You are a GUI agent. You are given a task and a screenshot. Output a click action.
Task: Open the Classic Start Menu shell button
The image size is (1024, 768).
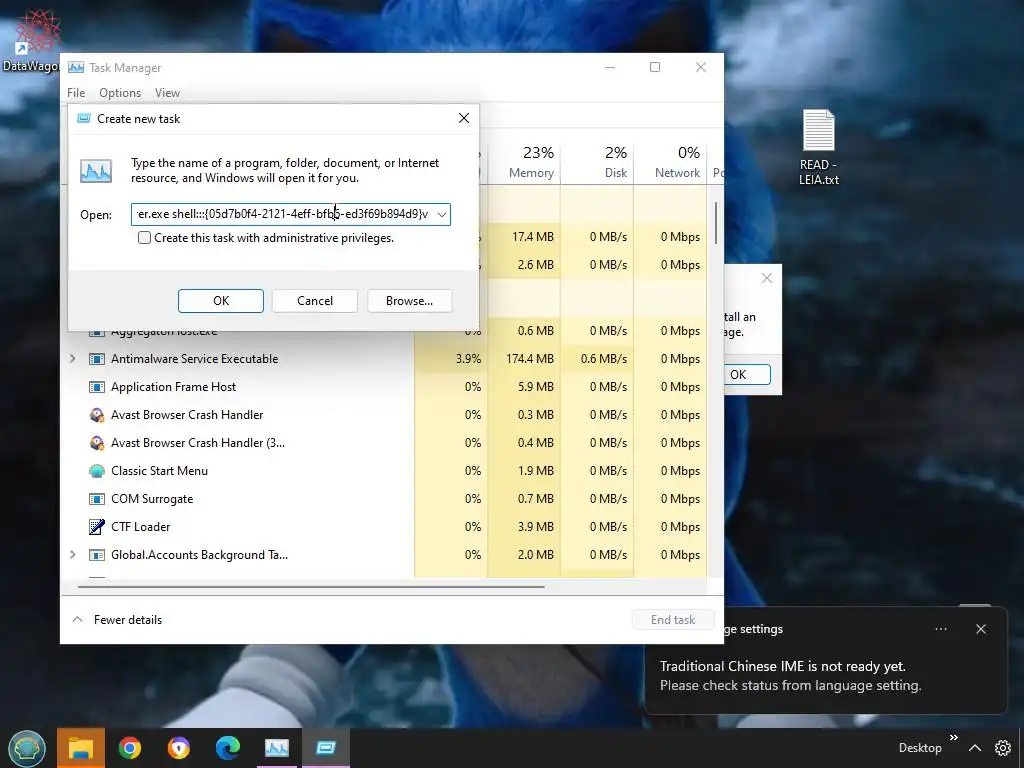pos(27,748)
